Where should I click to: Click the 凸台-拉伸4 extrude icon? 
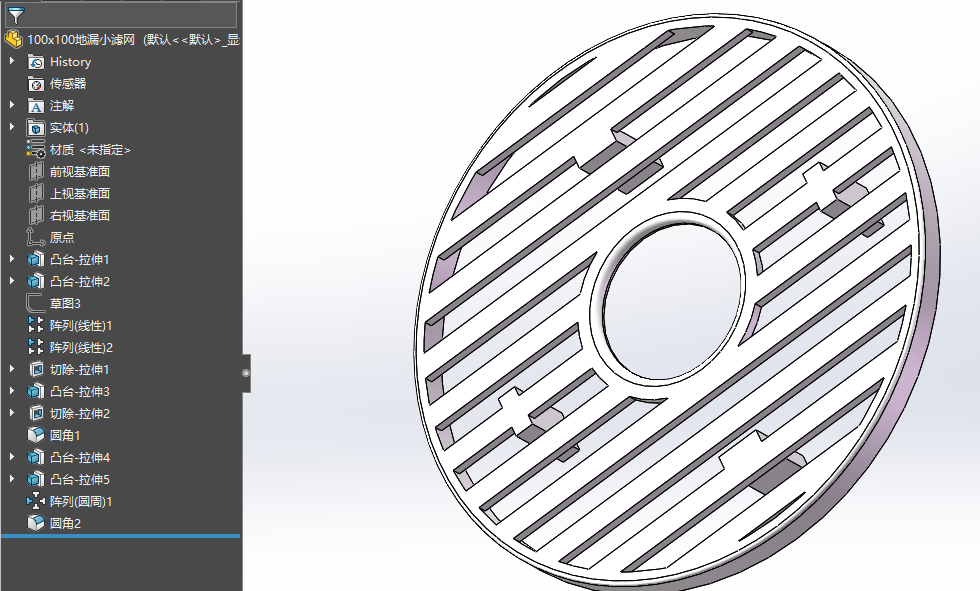[x=36, y=458]
